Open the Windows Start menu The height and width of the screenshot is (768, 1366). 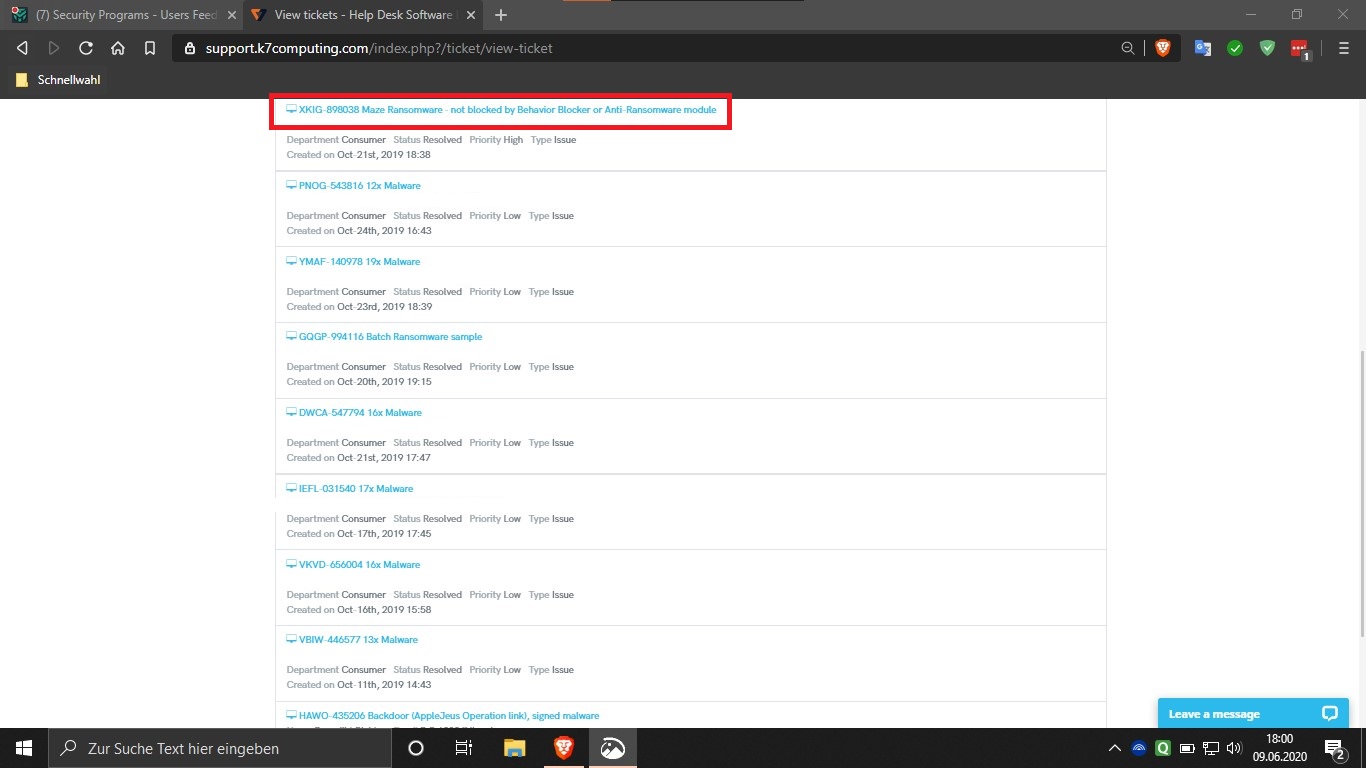coord(24,748)
